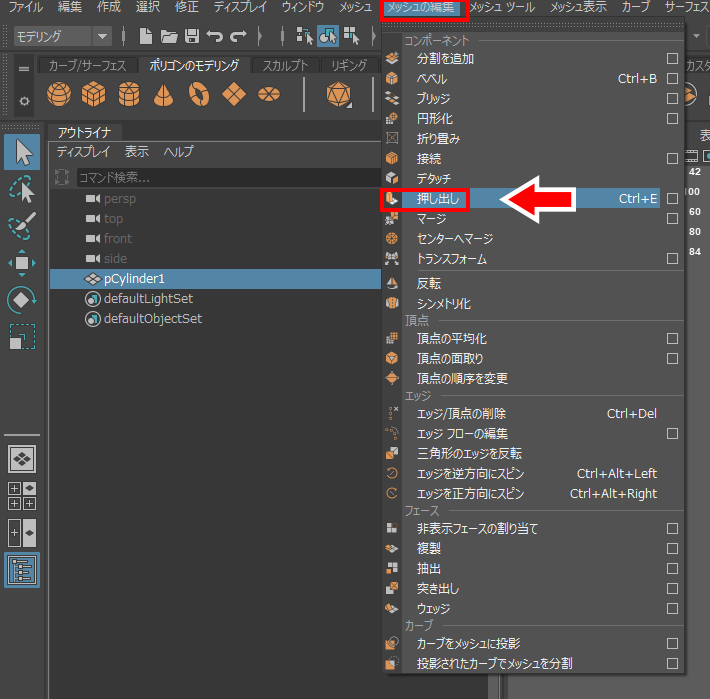Click option box next to 複製
The image size is (710, 699).
pos(672,549)
